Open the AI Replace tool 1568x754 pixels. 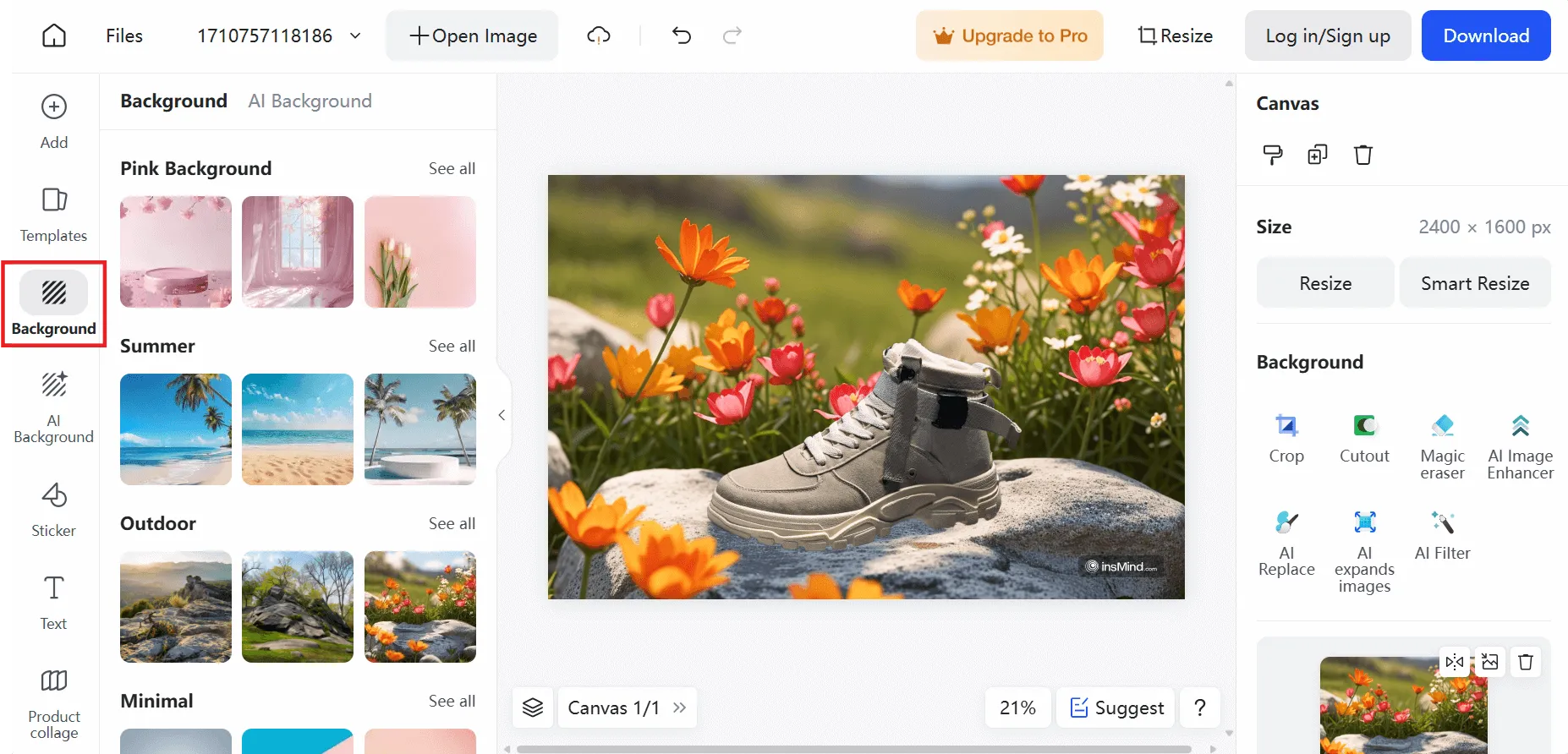(1286, 544)
